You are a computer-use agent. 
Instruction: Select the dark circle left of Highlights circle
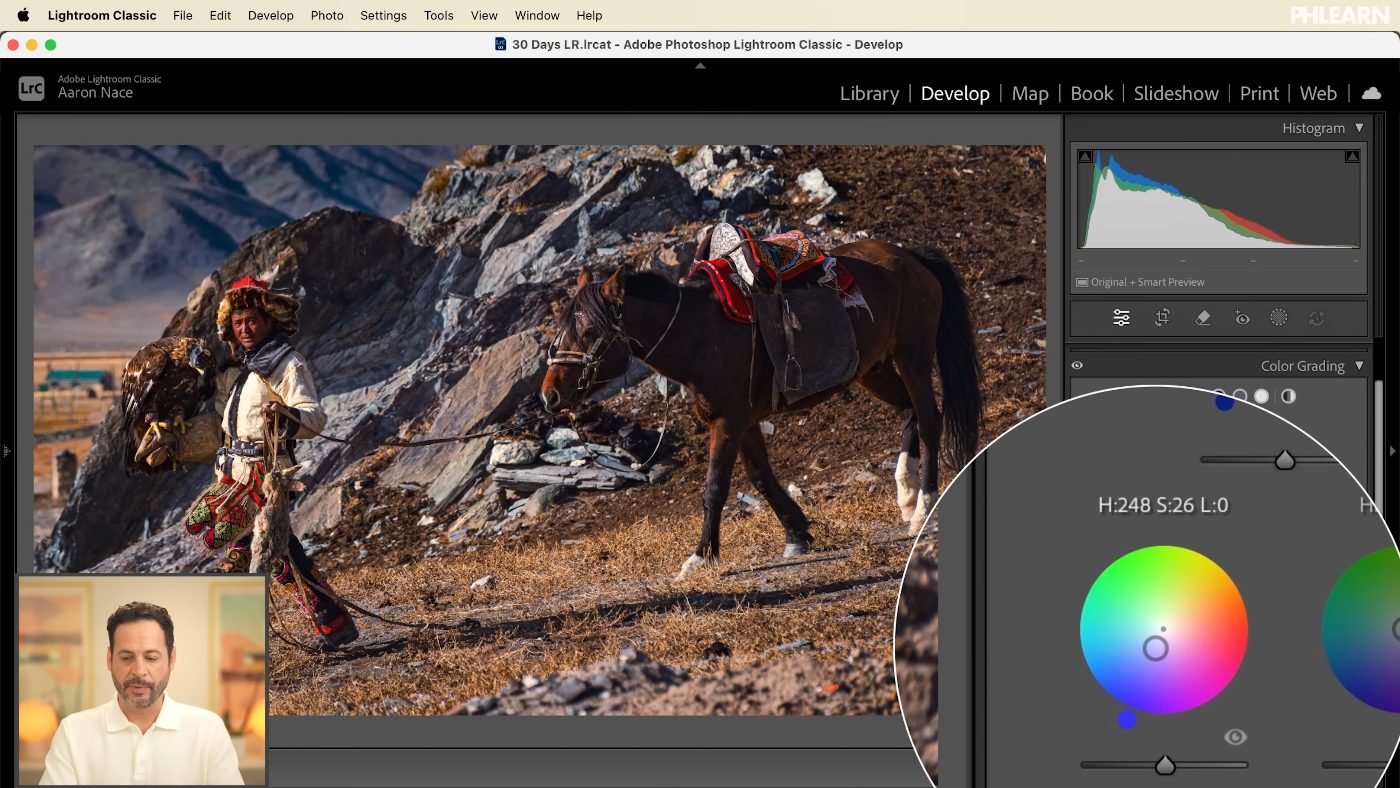point(1240,396)
